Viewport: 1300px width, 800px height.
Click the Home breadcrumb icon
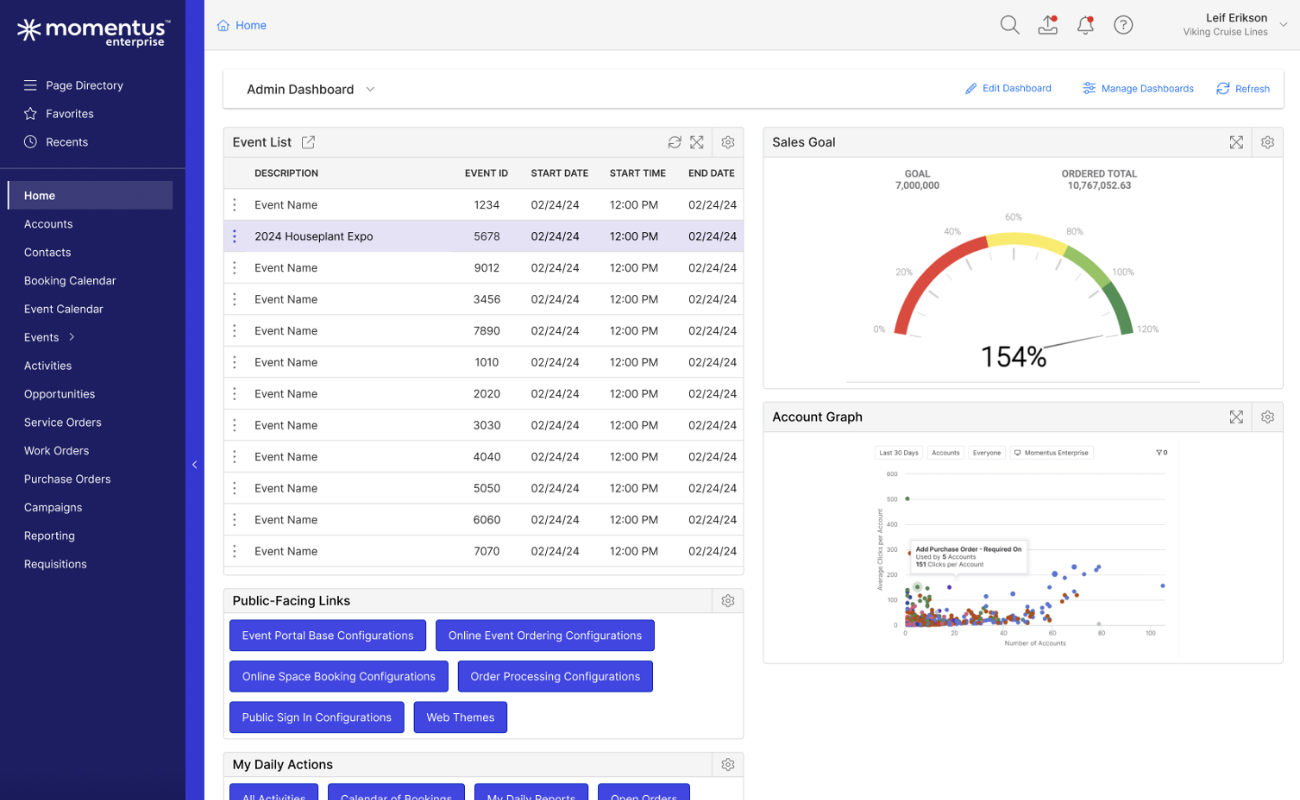coord(223,25)
